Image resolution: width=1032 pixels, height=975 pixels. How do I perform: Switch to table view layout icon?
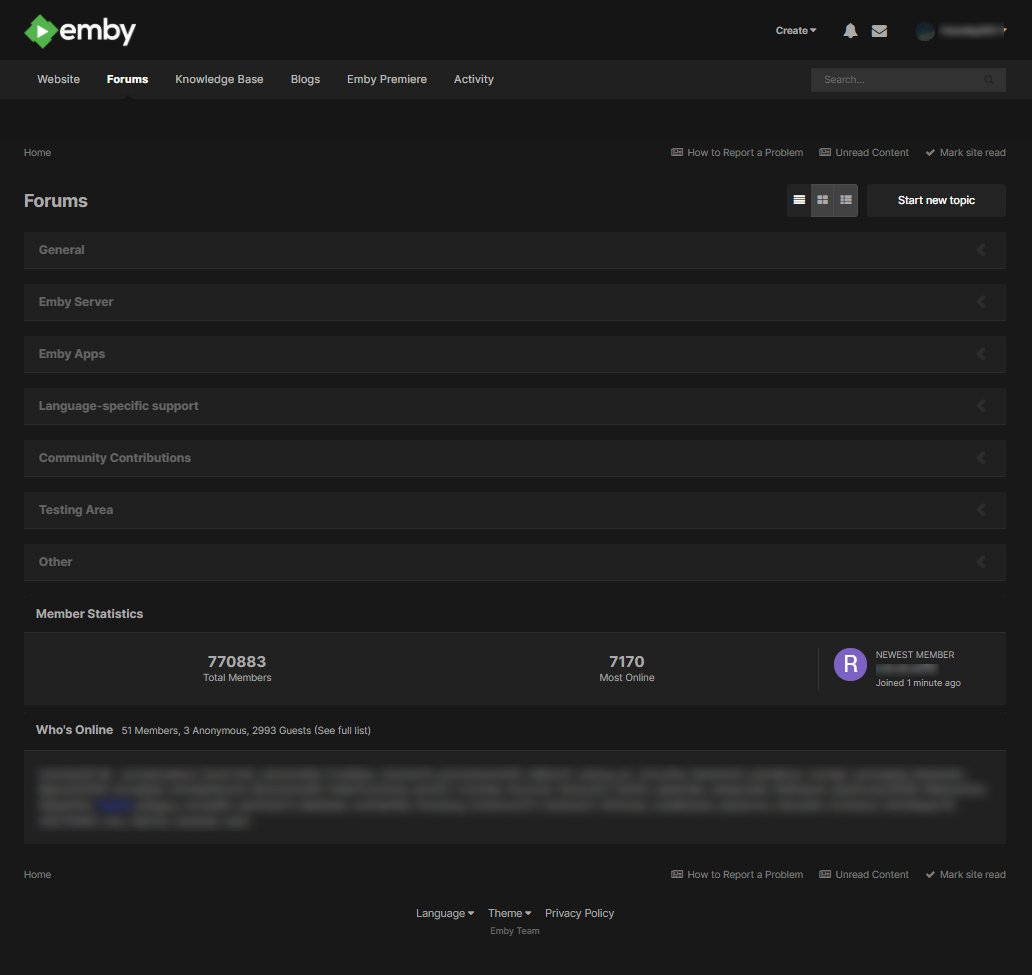click(x=799, y=200)
